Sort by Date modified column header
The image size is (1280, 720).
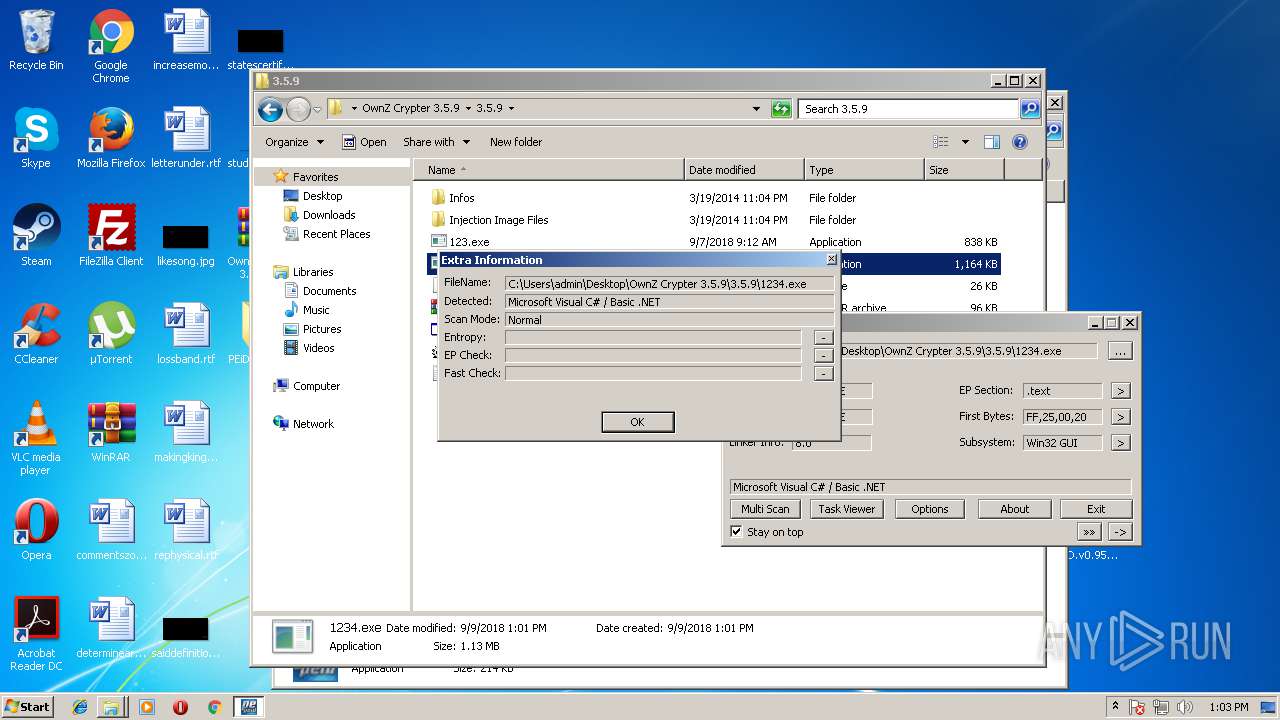tap(744, 170)
